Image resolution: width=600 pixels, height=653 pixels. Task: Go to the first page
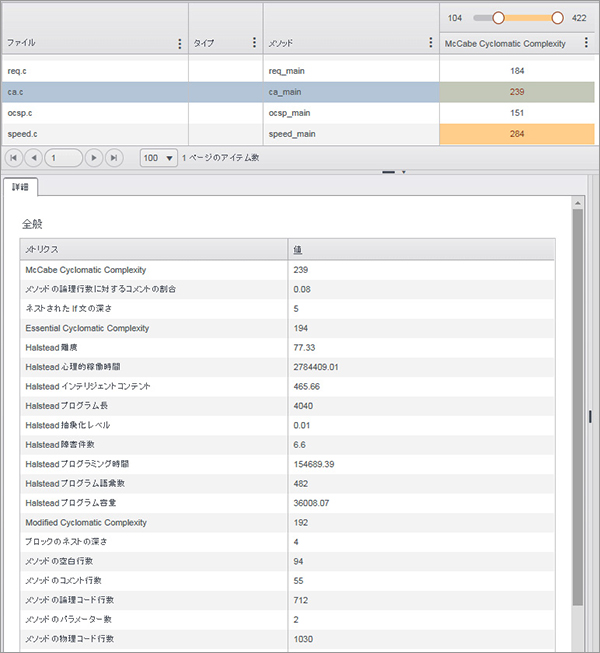pos(14,158)
